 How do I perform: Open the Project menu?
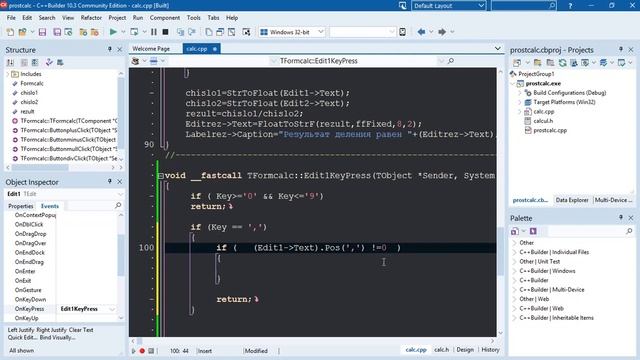point(117,18)
